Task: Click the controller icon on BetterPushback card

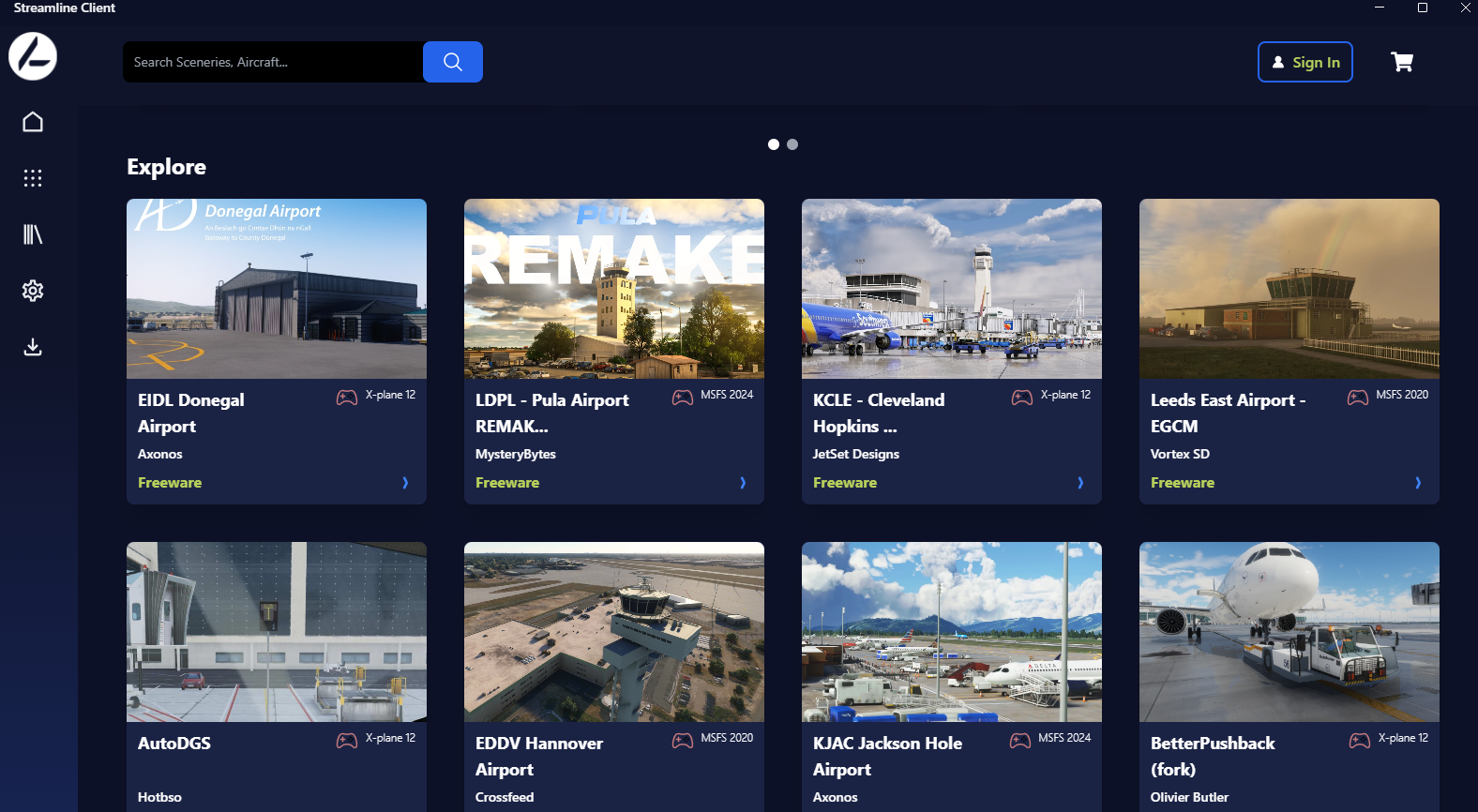Action: click(1360, 741)
